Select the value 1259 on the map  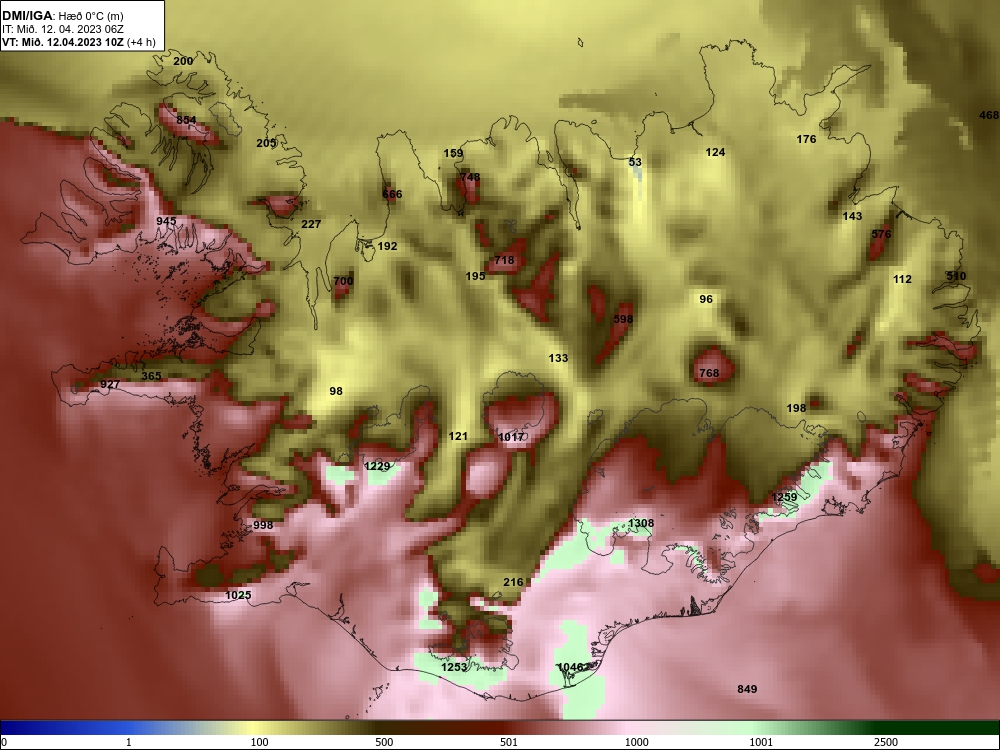pyautogui.click(x=784, y=497)
